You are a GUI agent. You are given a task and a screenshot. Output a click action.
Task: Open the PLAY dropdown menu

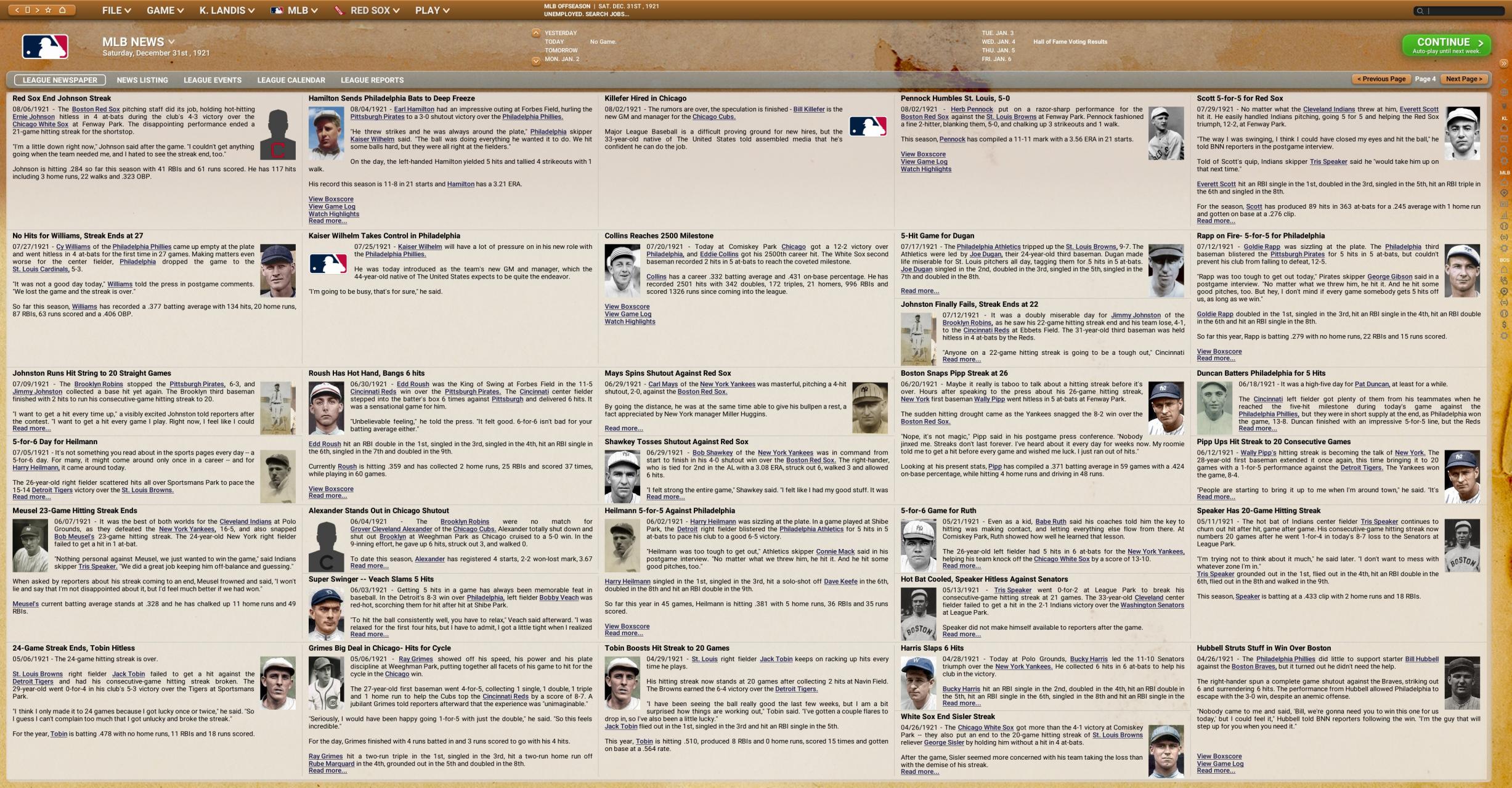coord(432,10)
